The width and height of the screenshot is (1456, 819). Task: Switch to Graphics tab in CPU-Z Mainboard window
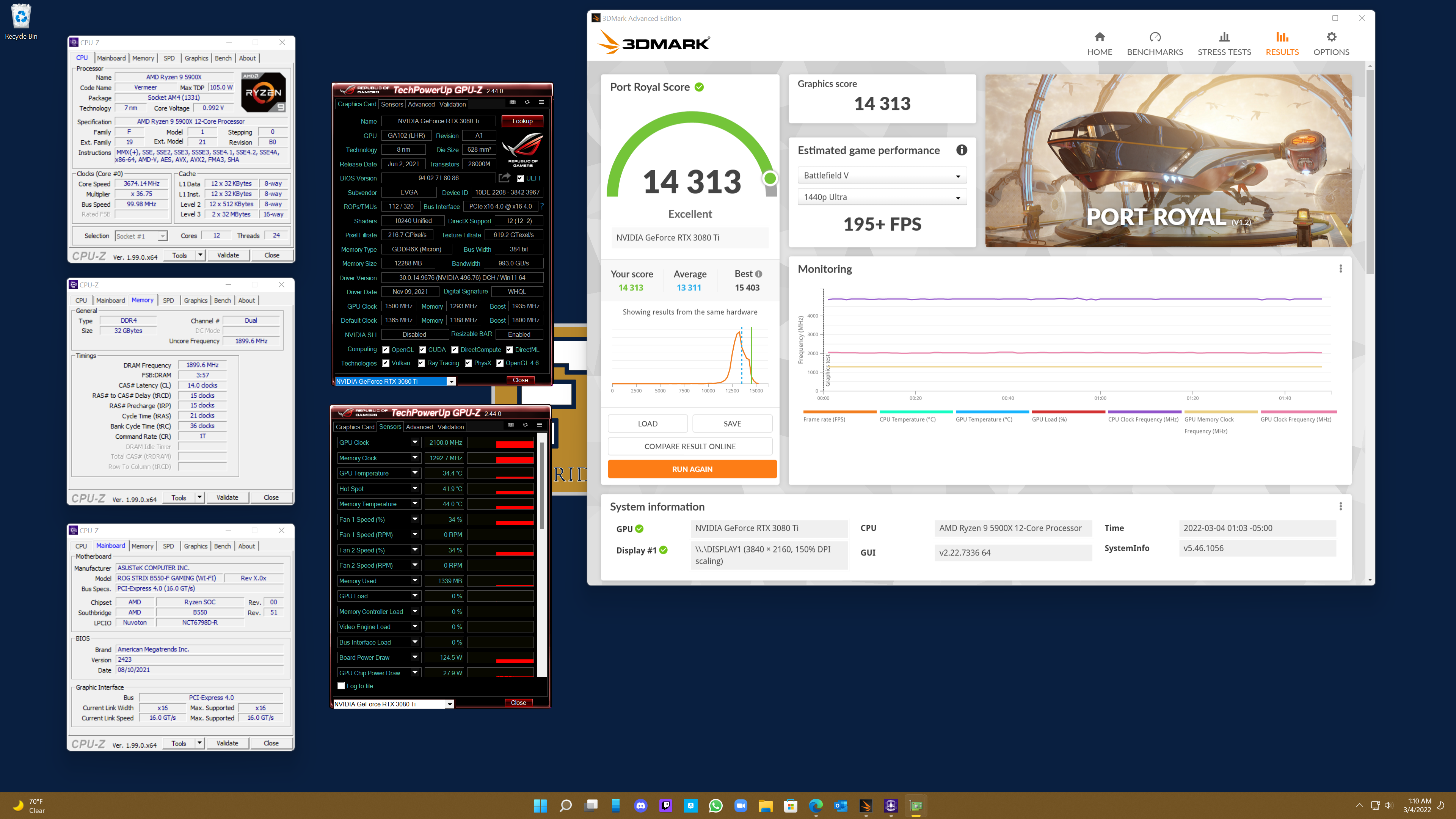pyautogui.click(x=196, y=546)
